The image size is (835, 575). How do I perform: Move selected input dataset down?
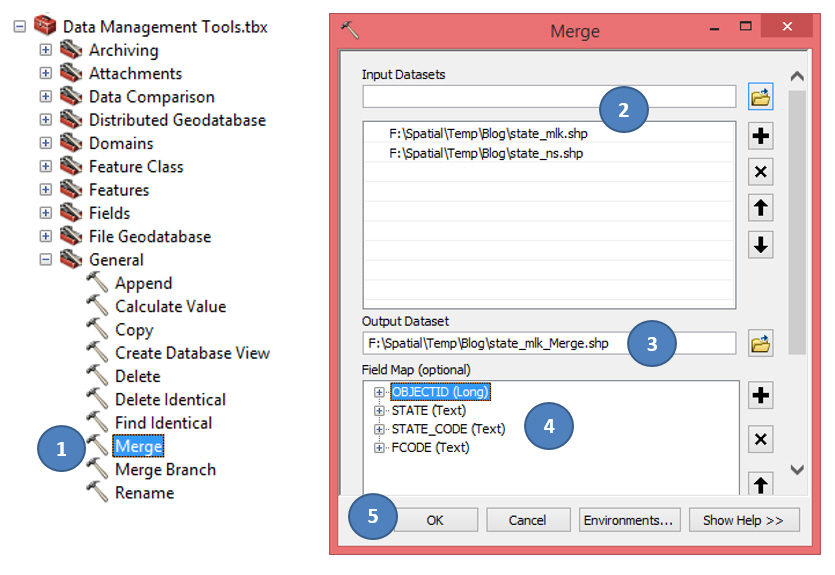761,244
